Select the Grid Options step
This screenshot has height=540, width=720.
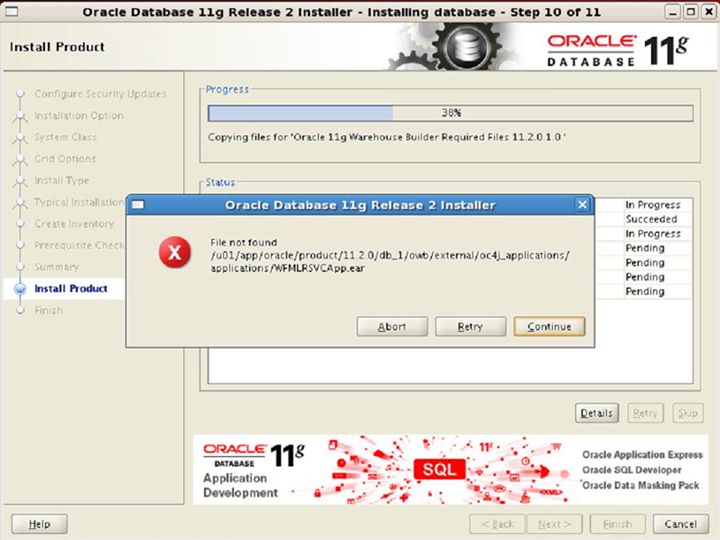tap(65, 158)
